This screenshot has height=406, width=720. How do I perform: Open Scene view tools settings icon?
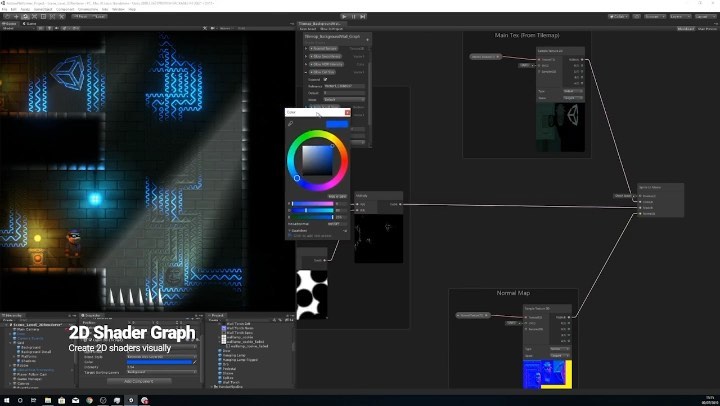click(x=205, y=28)
